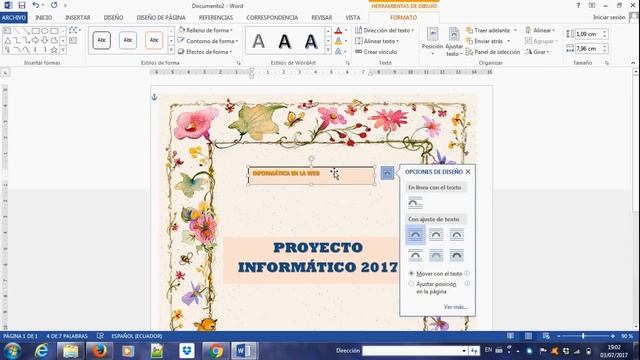640x360 pixels.
Task: Undo the last action
Action: point(36,5)
